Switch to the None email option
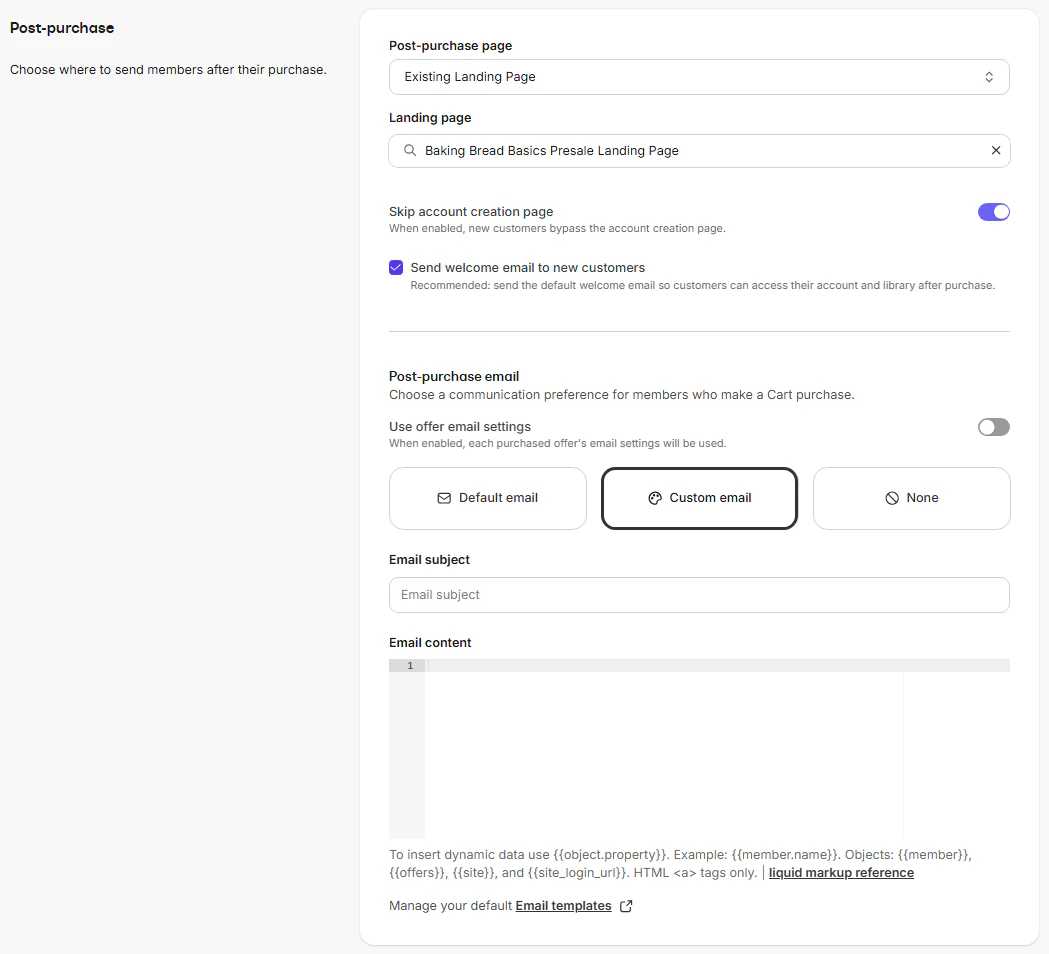The width and height of the screenshot is (1049, 954). (911, 497)
